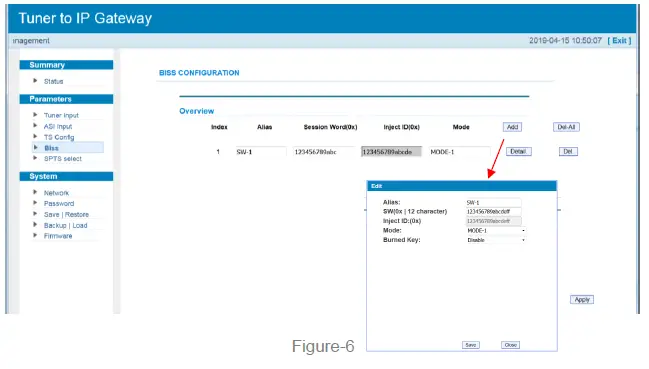Click the Exit link in header

[x=619, y=41]
